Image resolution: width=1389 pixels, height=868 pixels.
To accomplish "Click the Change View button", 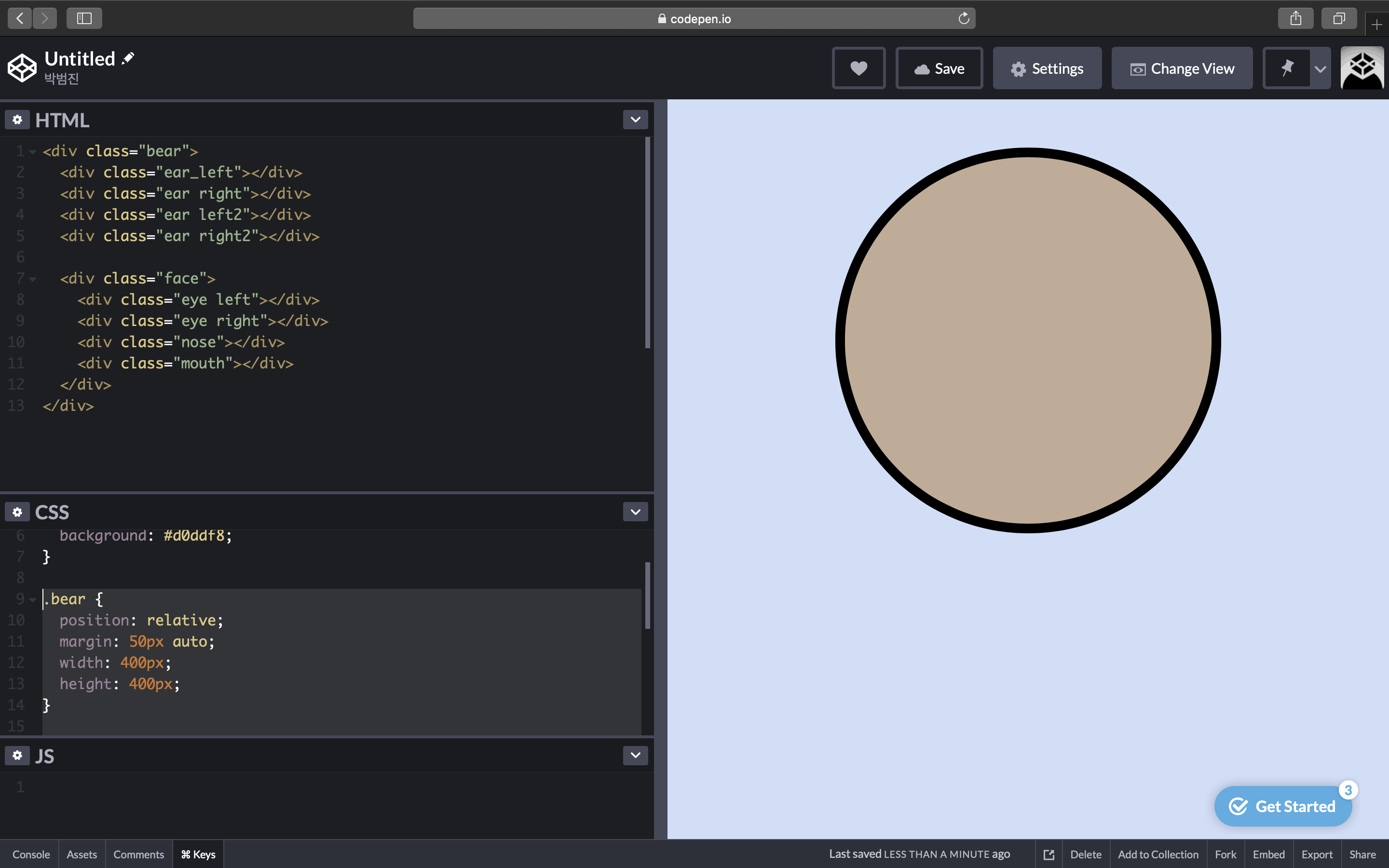I will click(x=1182, y=68).
